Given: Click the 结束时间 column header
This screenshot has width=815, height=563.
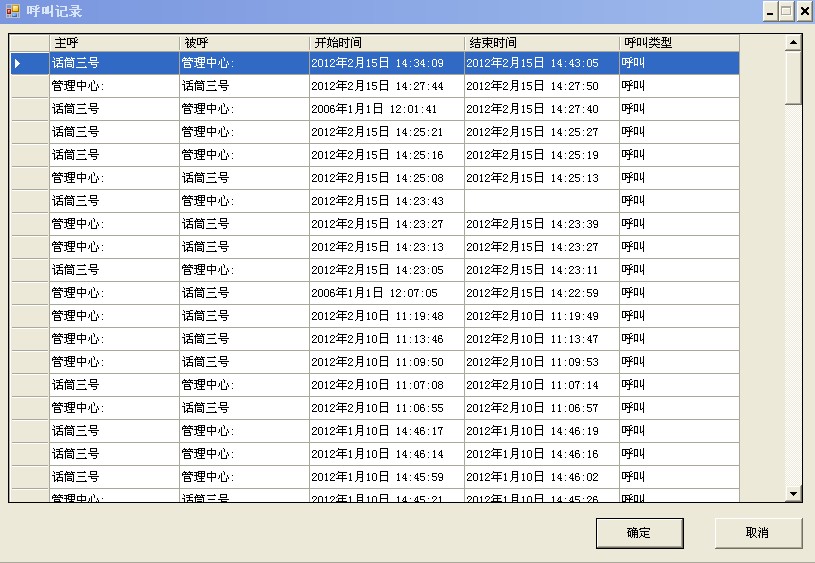Looking at the screenshot, I should coord(541,43).
